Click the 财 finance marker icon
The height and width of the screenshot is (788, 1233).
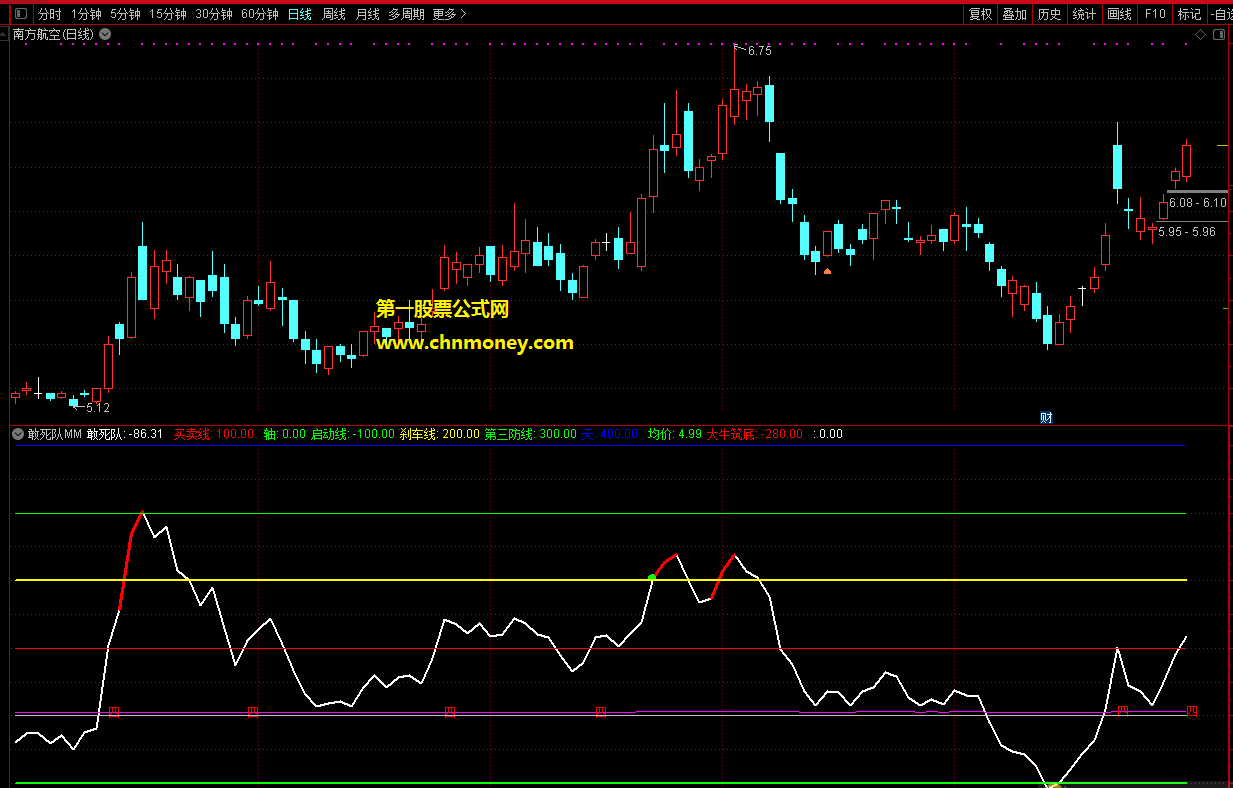click(1046, 418)
